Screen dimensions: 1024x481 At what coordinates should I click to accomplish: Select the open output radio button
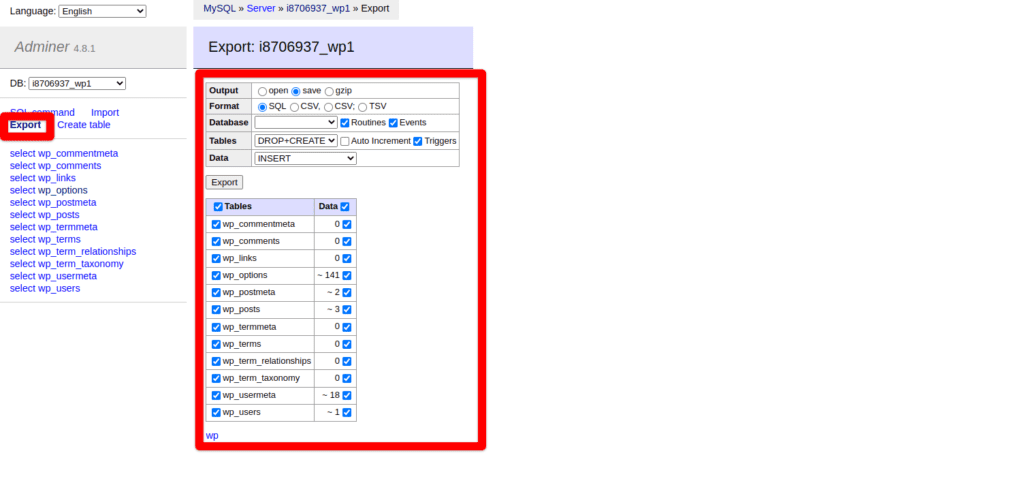point(263,91)
